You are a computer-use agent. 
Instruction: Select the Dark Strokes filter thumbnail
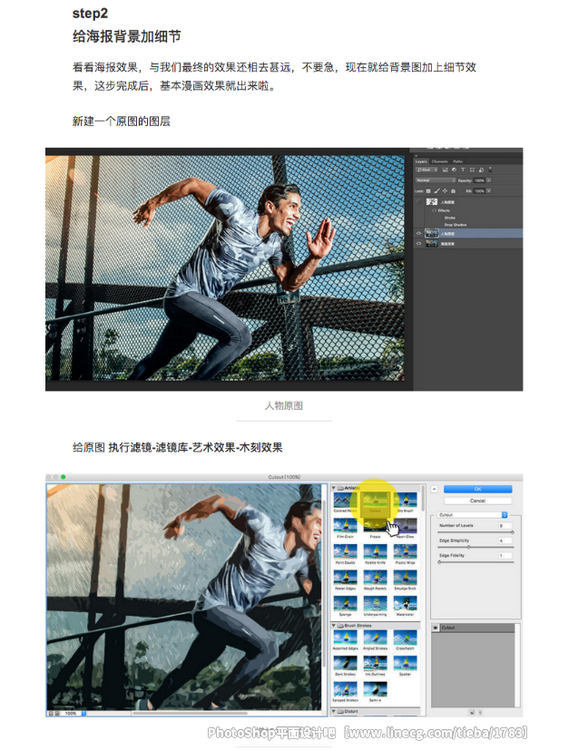tap(345, 663)
